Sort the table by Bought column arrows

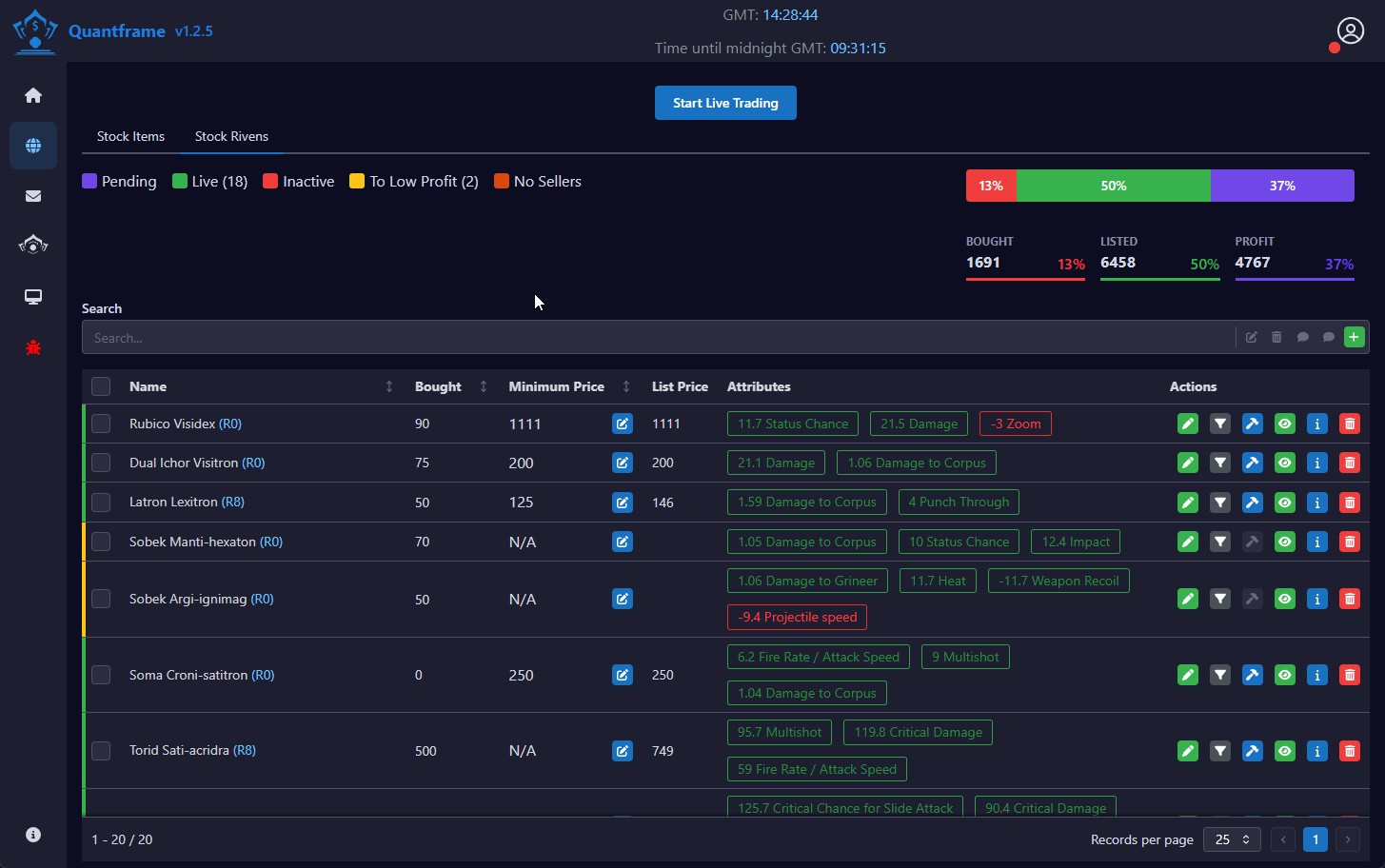tap(484, 386)
